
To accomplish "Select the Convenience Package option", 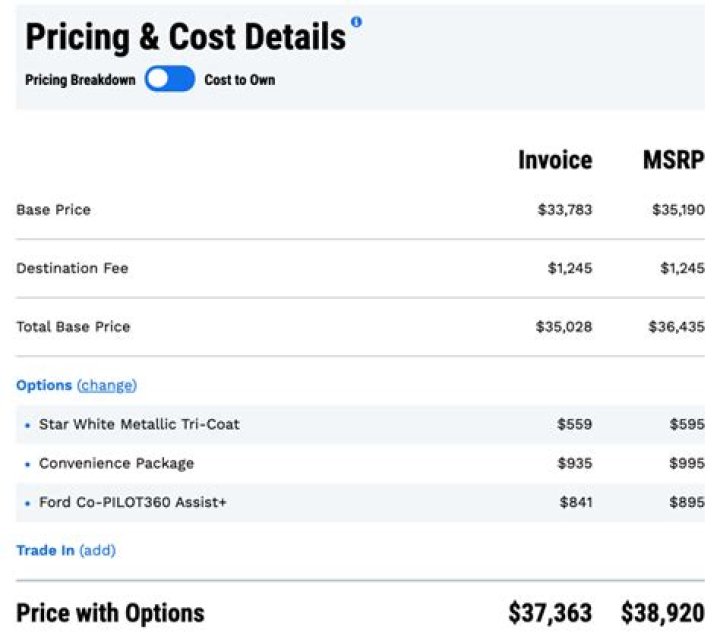I will pos(117,463).
